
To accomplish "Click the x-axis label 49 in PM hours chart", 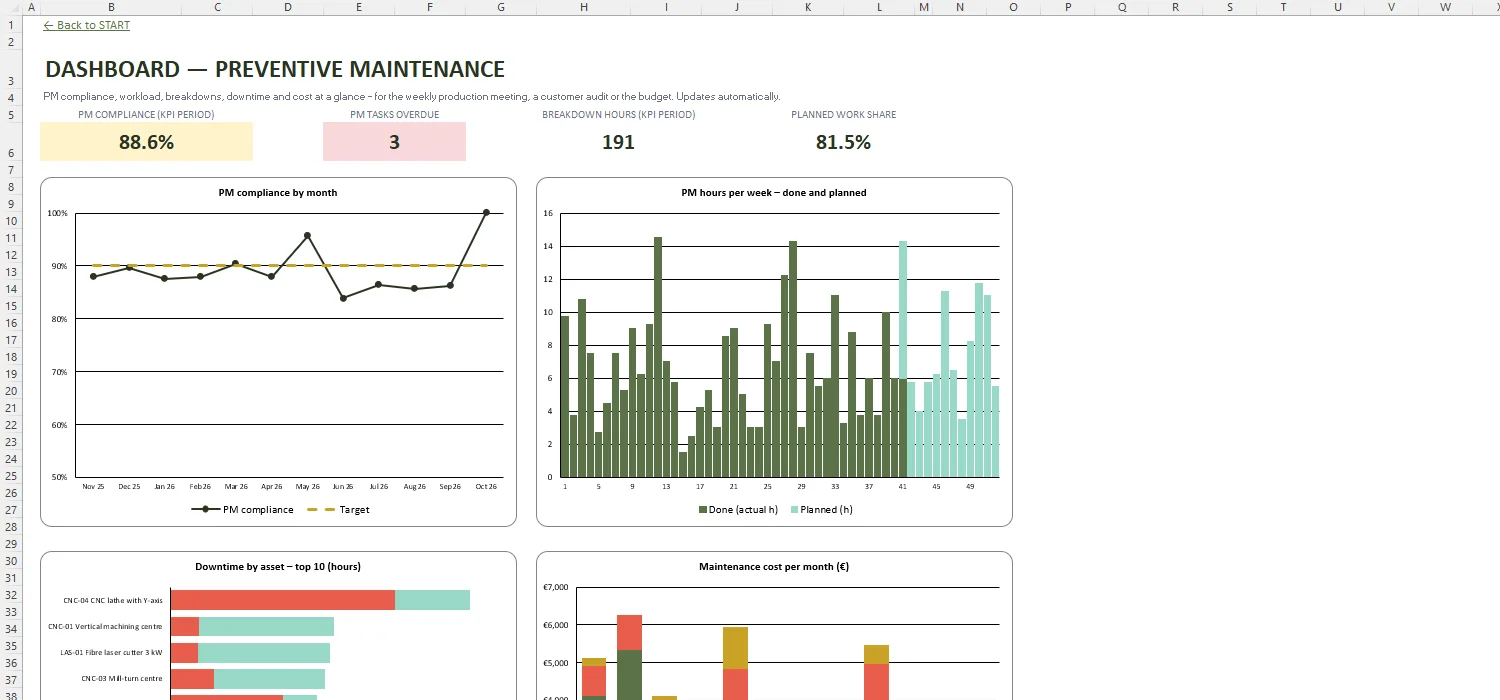I will [x=970, y=487].
